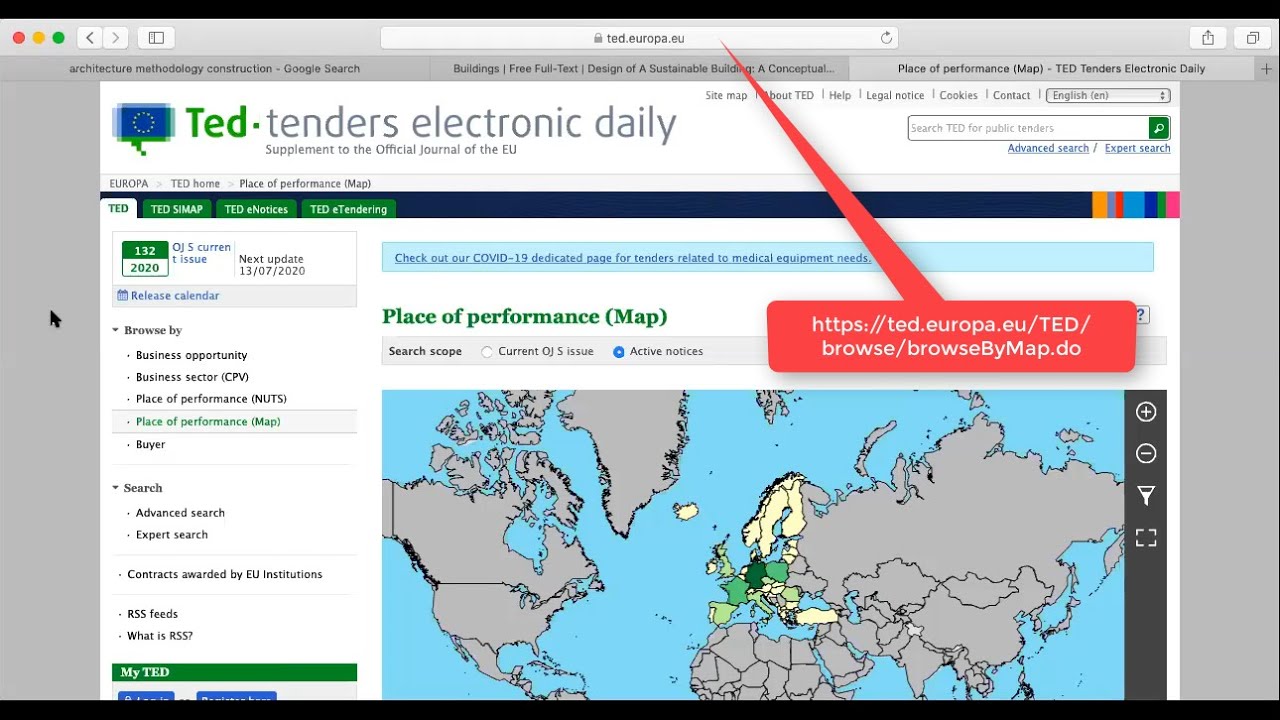Image resolution: width=1280 pixels, height=720 pixels.
Task: Browse by Business sector (CPV)
Action: (192, 377)
